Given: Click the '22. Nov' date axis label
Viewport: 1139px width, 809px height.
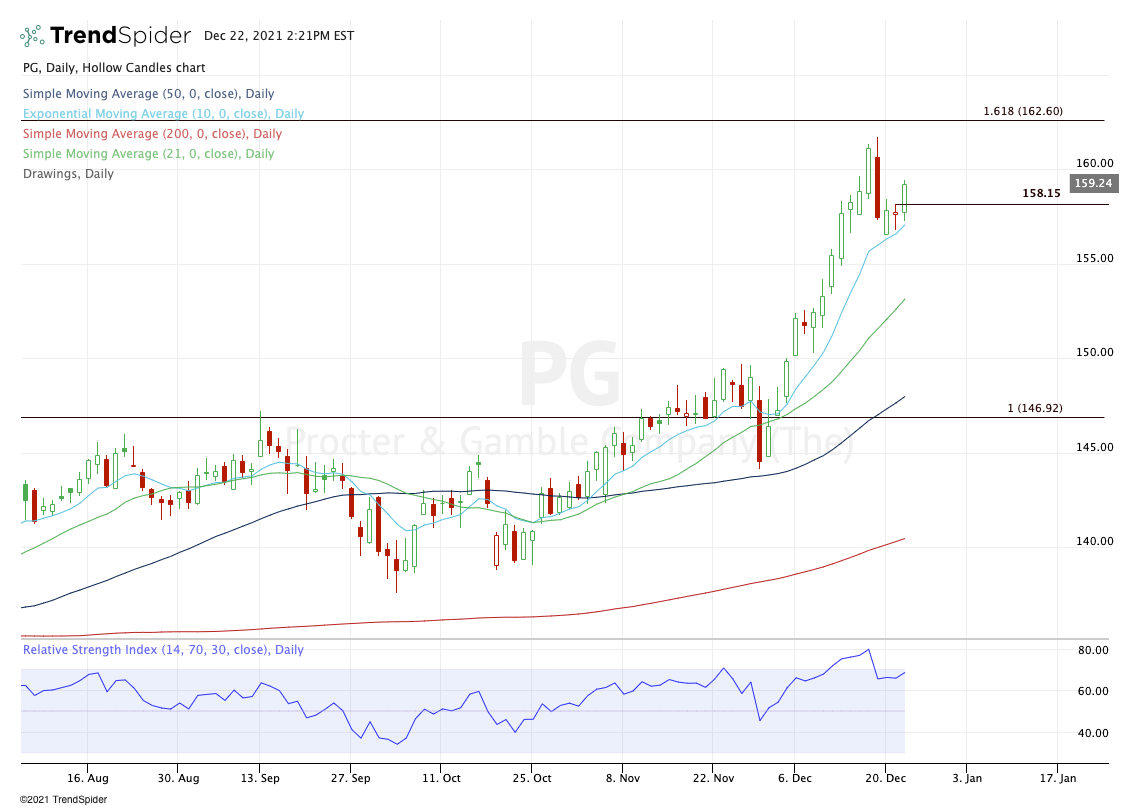Looking at the screenshot, I should tap(713, 778).
